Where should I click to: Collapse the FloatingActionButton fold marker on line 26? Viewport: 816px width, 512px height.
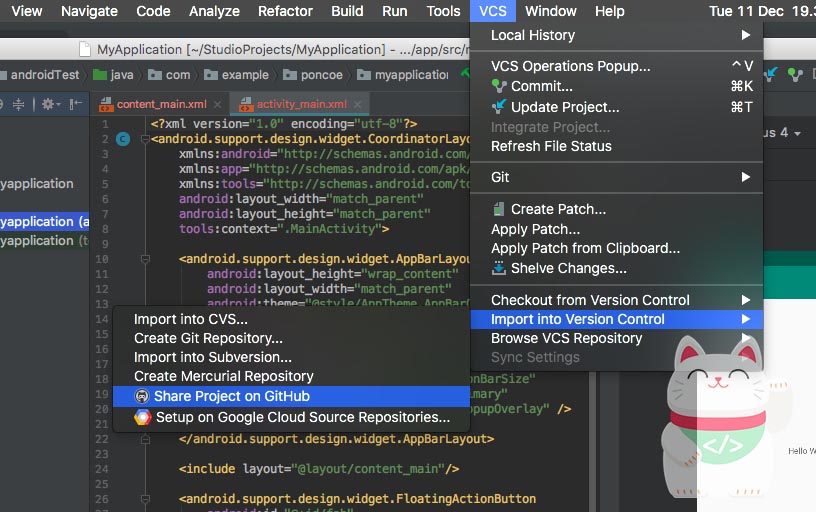pyautogui.click(x=145, y=500)
